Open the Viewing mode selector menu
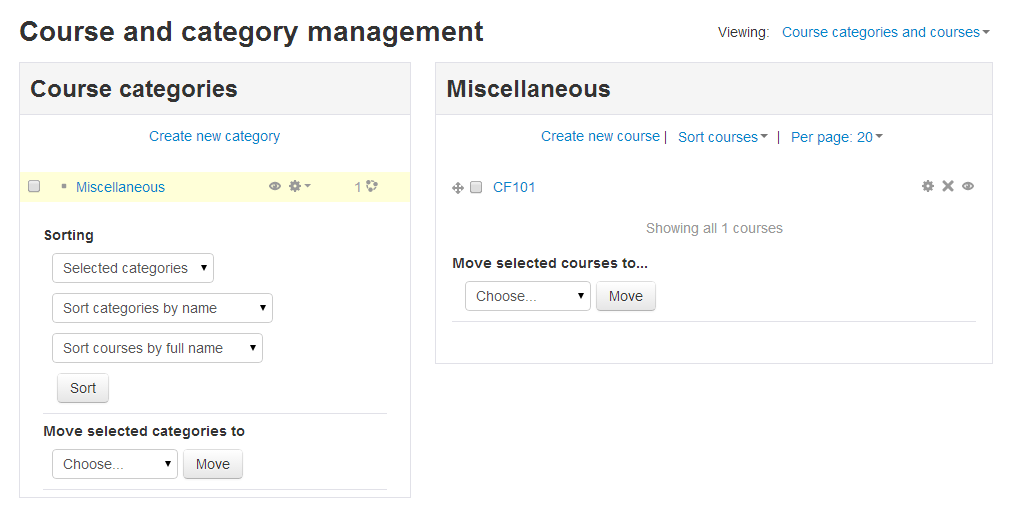Screen dimensions: 1013x508 point(885,32)
